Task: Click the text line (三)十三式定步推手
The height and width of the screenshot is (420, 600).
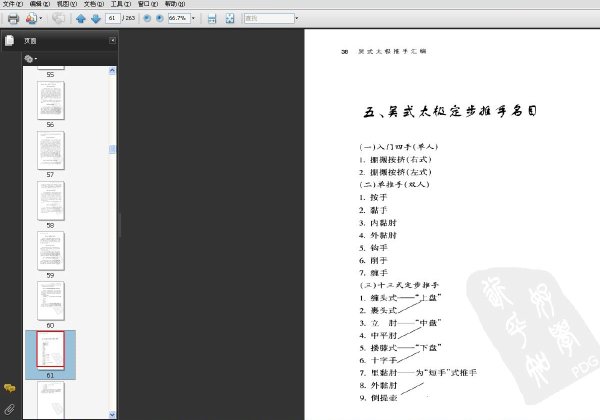Action: [399, 285]
